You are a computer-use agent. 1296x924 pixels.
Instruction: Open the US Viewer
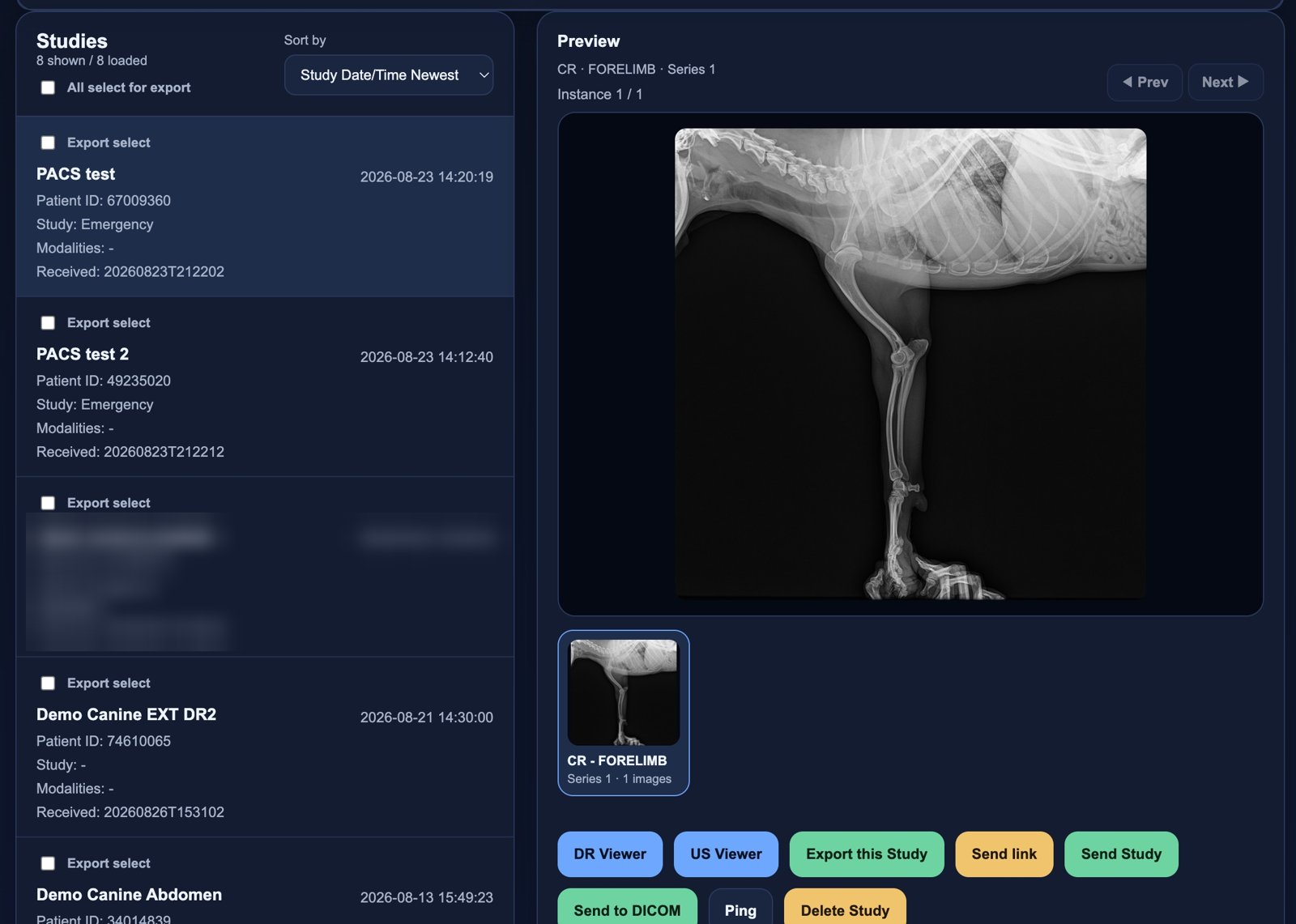click(x=726, y=854)
